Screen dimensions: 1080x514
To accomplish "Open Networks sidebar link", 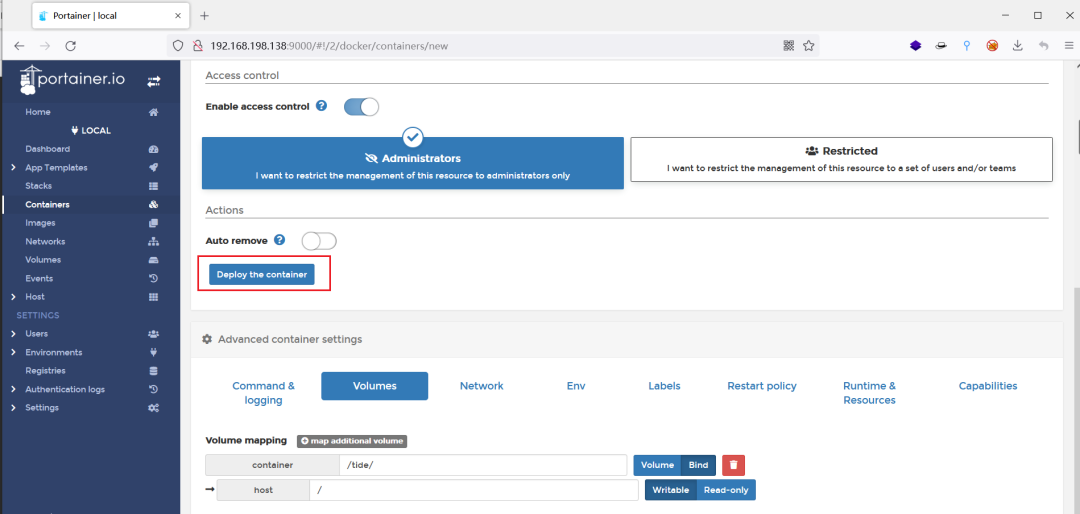I will pyautogui.click(x=45, y=242).
